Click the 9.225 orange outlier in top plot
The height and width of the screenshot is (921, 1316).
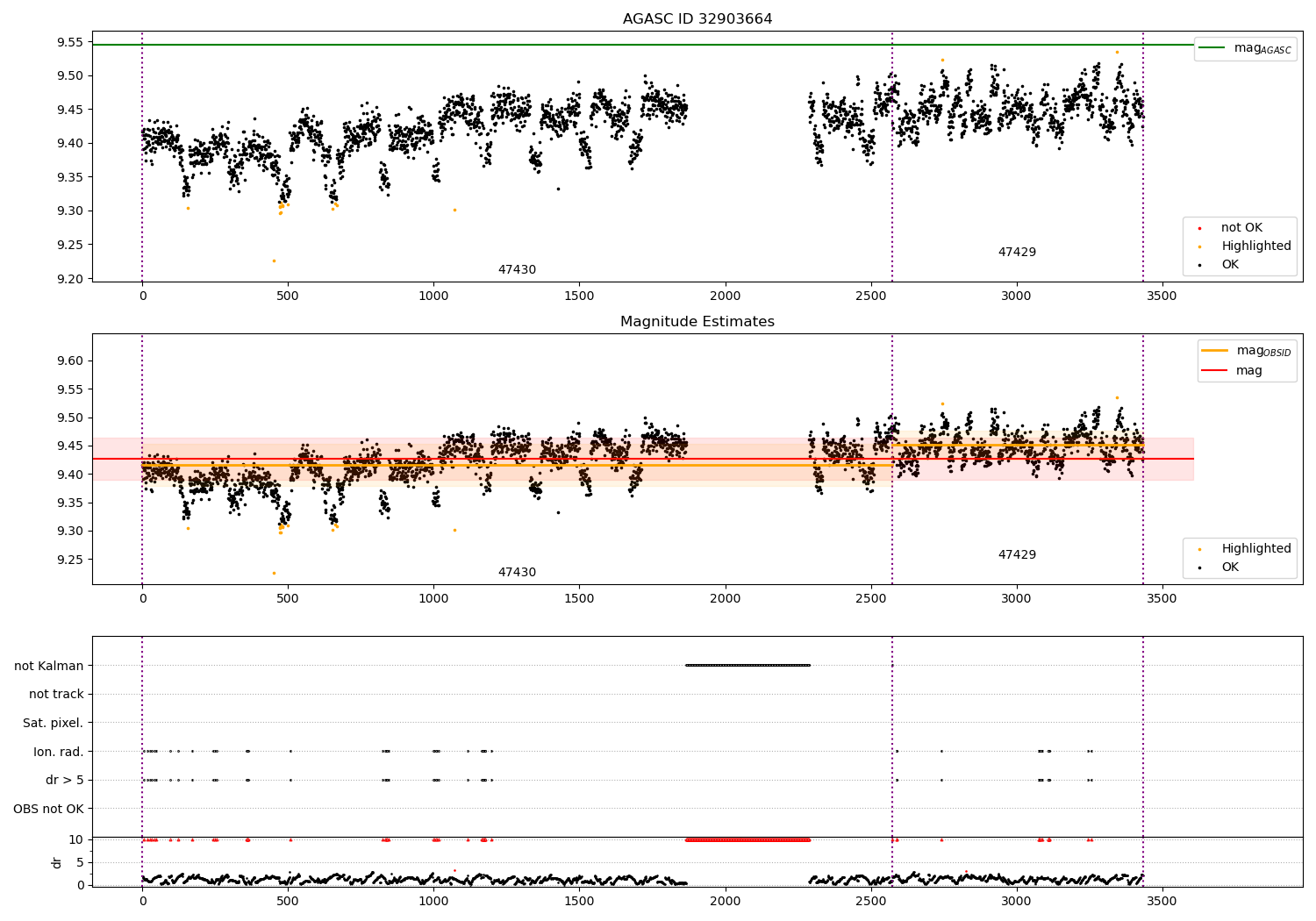(x=274, y=261)
